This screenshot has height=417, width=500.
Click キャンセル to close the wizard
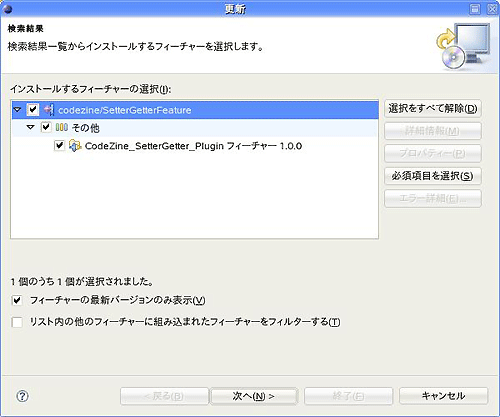[x=443, y=396]
